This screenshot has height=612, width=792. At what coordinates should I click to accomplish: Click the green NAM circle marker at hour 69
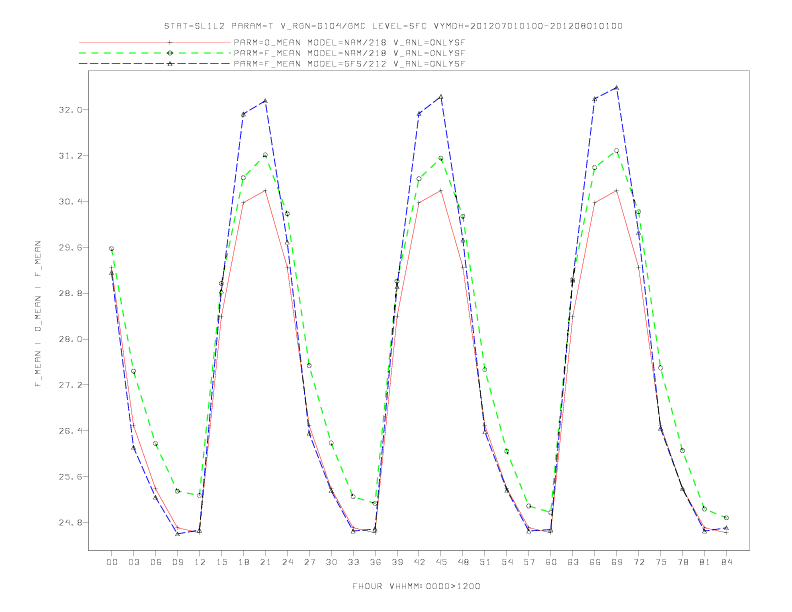(x=617, y=150)
